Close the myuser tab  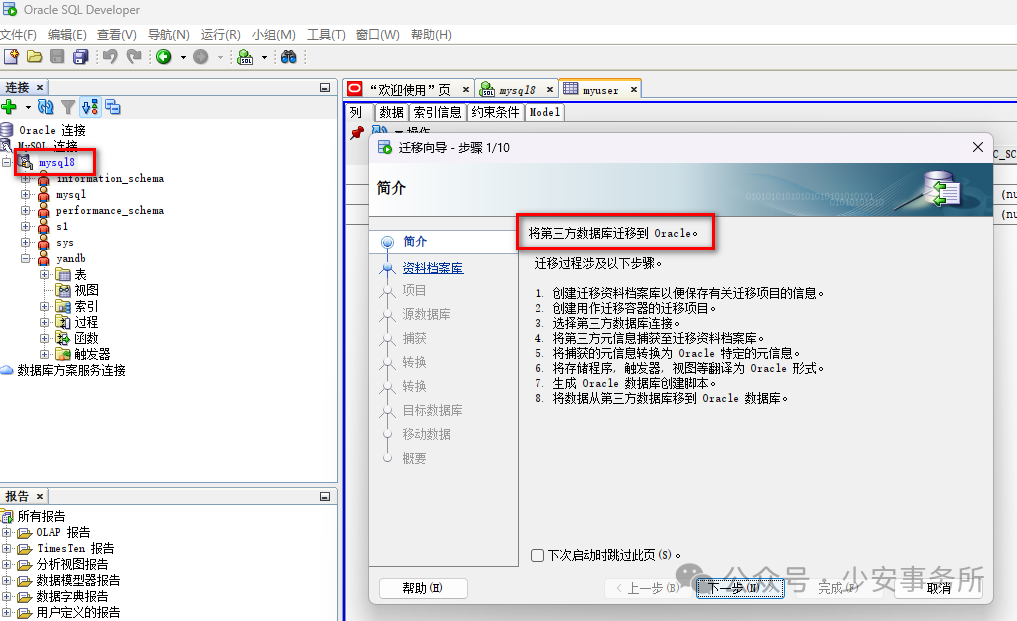pos(634,89)
